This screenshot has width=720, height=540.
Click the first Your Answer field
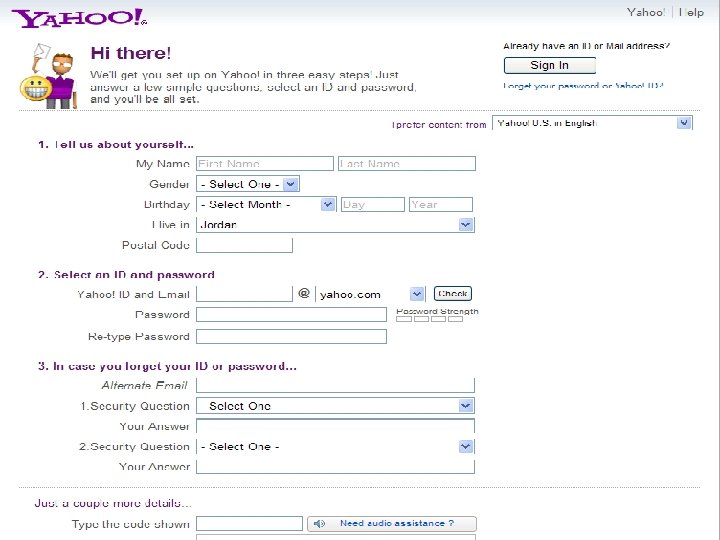coord(336,426)
